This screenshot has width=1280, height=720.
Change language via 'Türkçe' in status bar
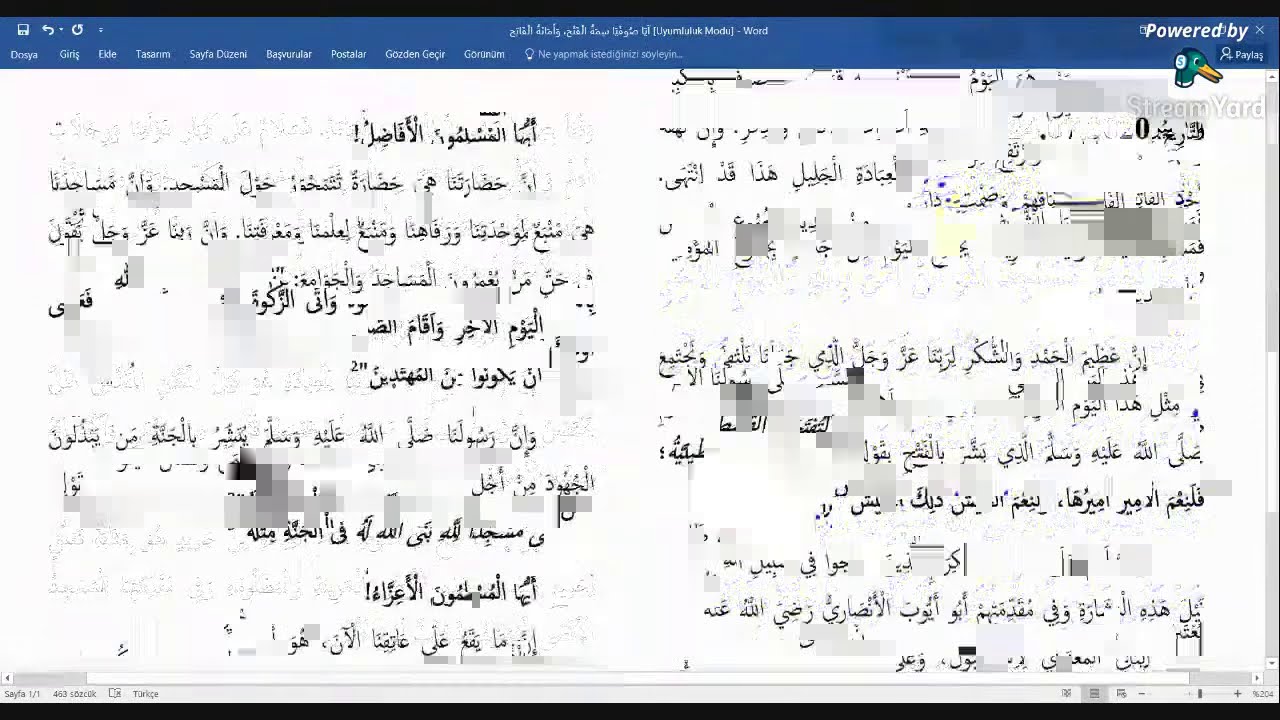[x=146, y=693]
